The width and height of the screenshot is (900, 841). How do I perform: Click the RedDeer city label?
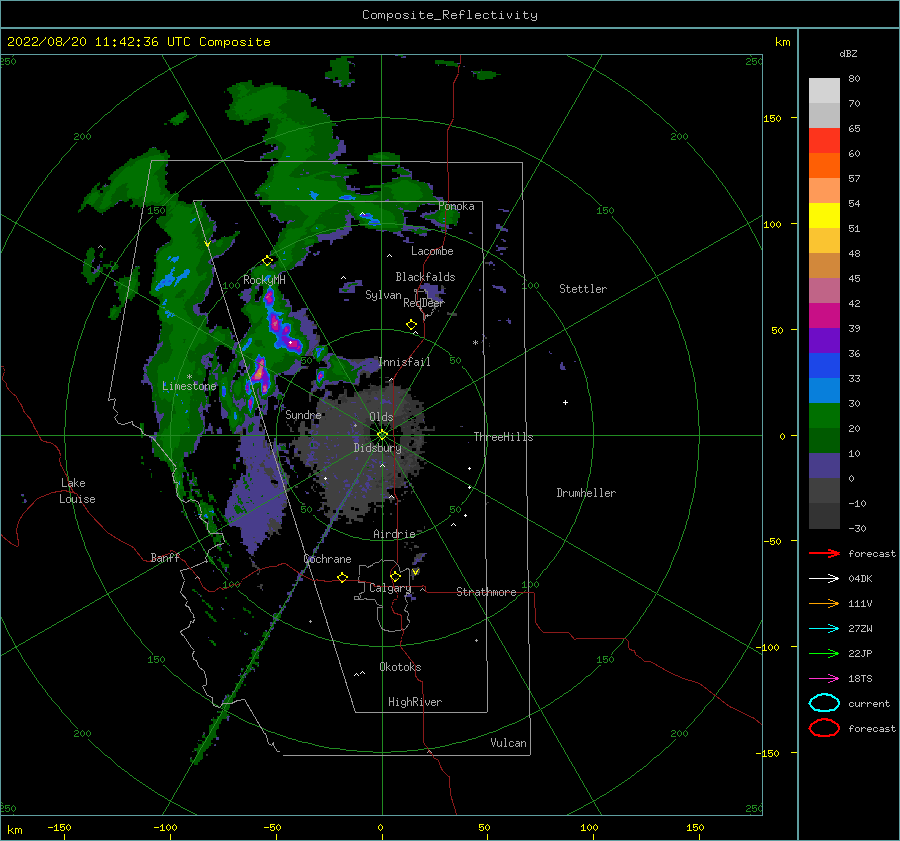tap(424, 303)
